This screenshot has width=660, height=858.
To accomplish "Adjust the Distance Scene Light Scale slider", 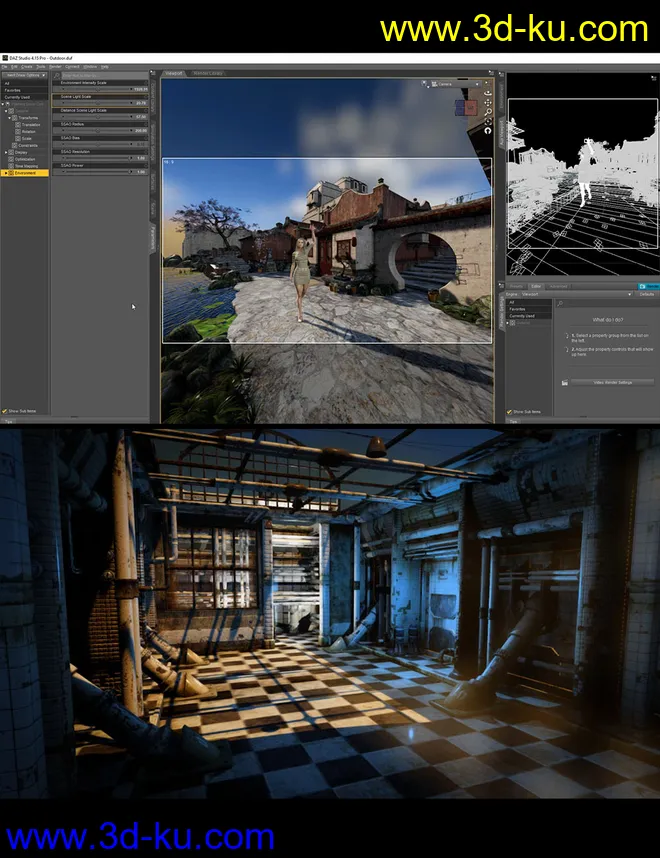I will pyautogui.click(x=97, y=117).
